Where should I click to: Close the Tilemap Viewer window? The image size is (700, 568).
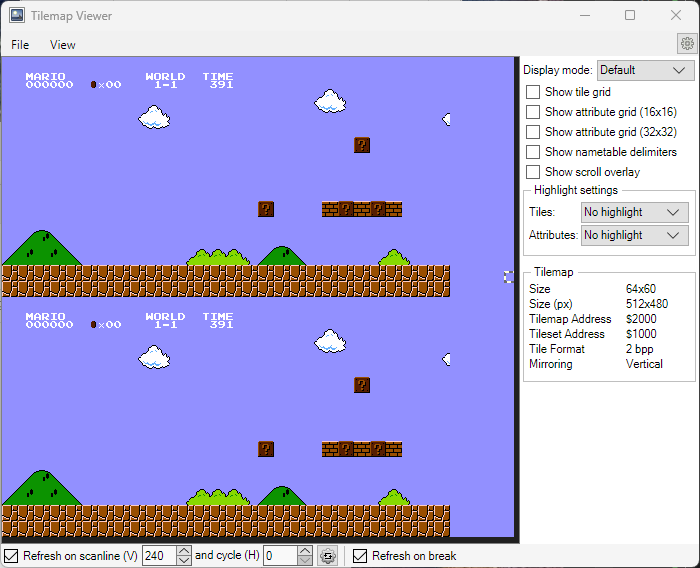[676, 15]
